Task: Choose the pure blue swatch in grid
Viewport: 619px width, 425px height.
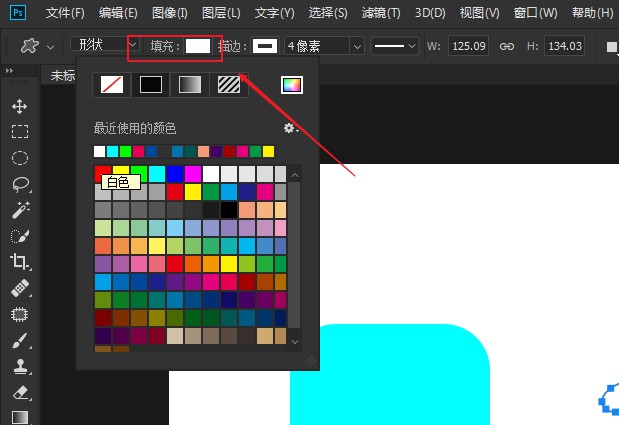Action: click(x=175, y=174)
